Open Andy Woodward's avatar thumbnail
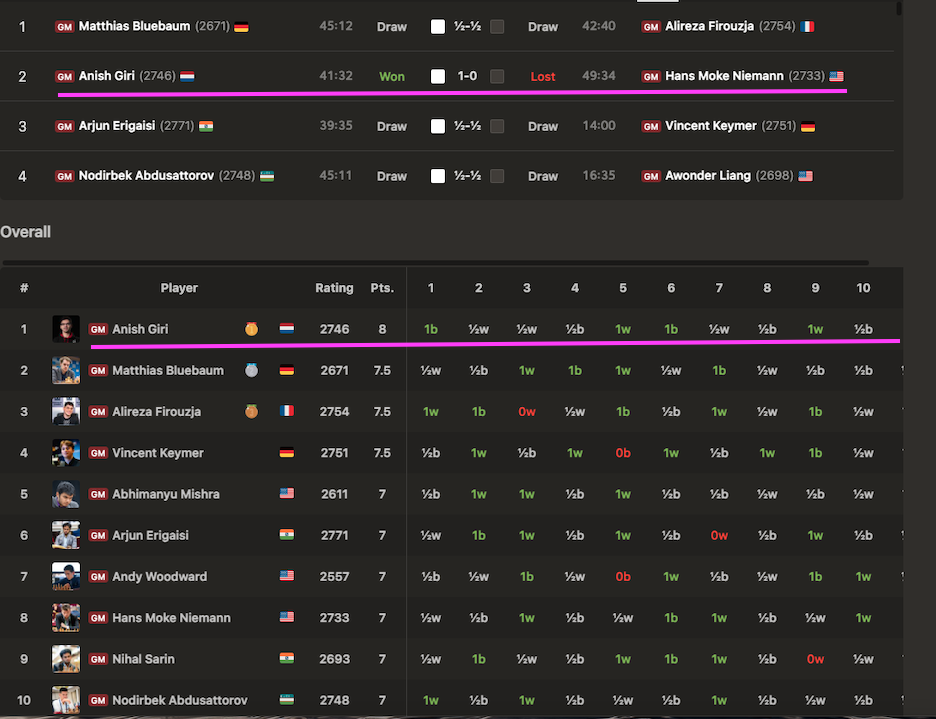 66,576
